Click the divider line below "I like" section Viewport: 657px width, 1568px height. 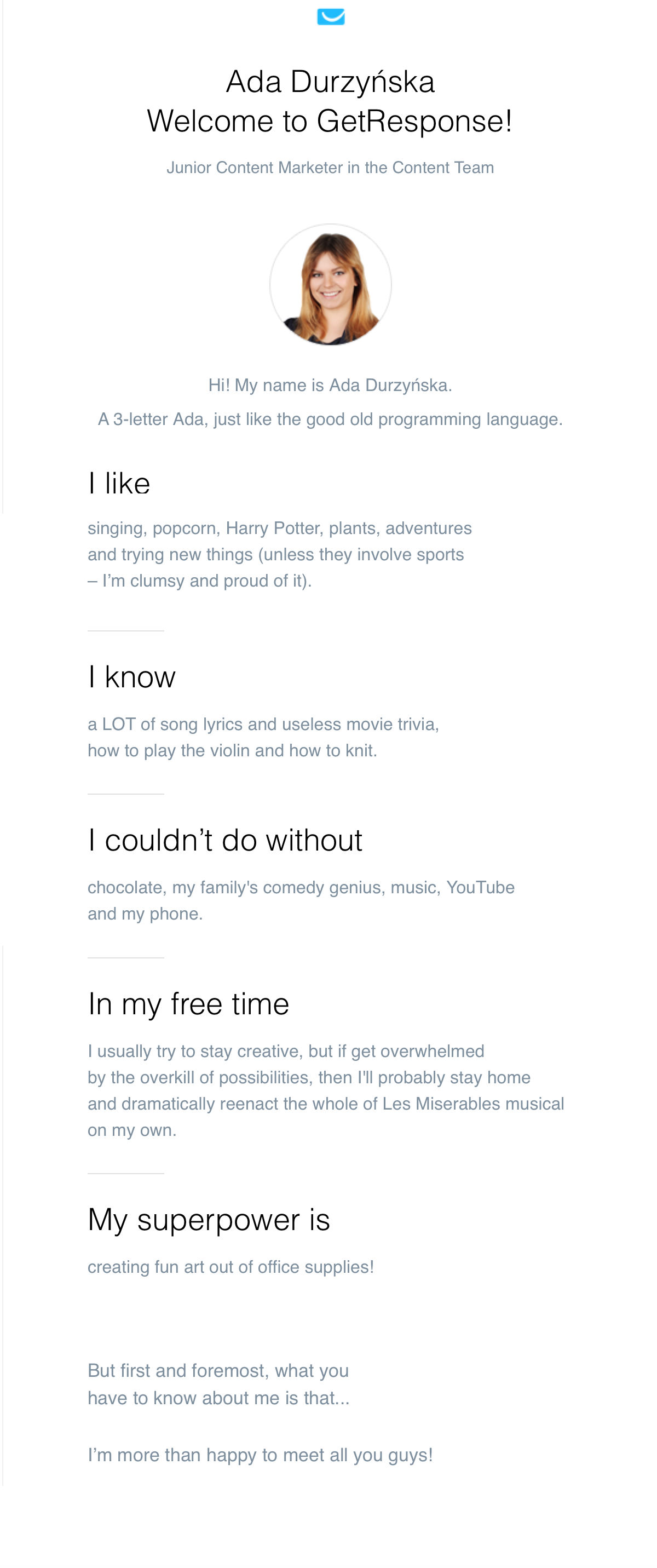click(x=126, y=630)
